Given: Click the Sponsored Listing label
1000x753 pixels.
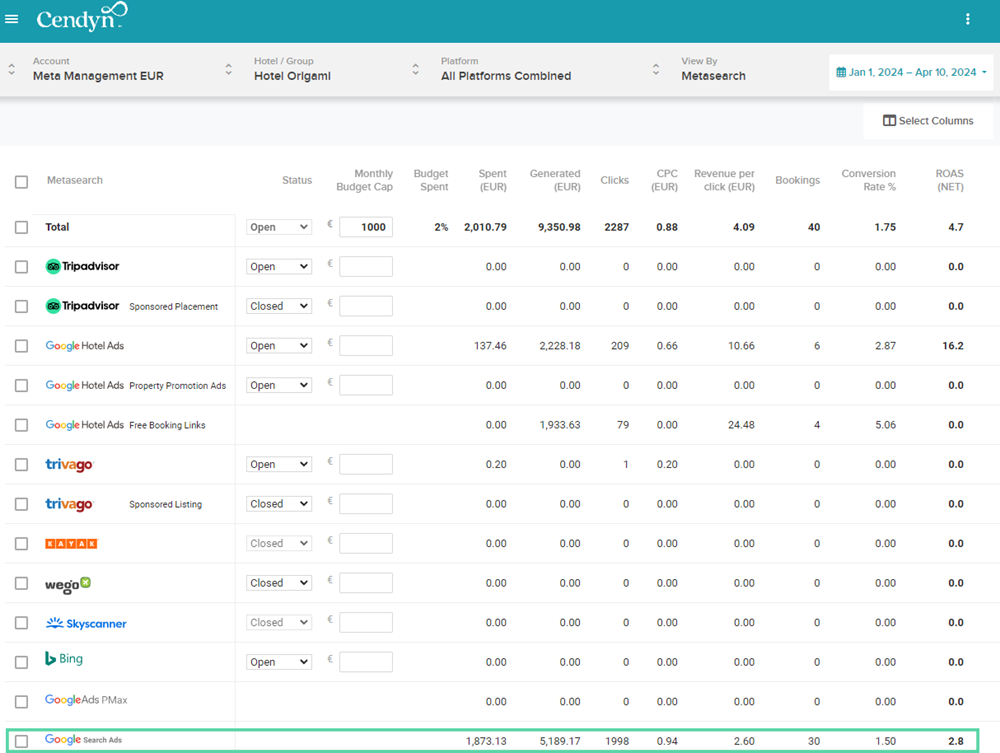Looking at the screenshot, I should pos(165,504).
